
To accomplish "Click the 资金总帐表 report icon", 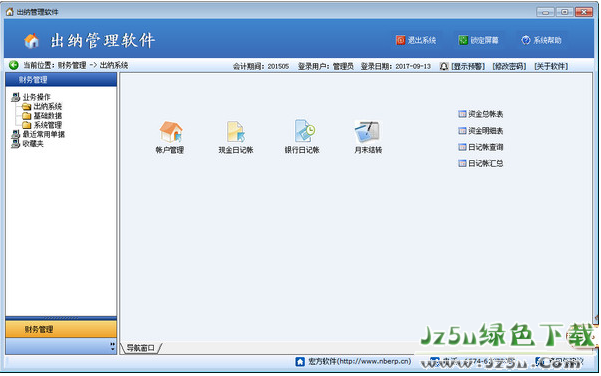I will [462, 114].
